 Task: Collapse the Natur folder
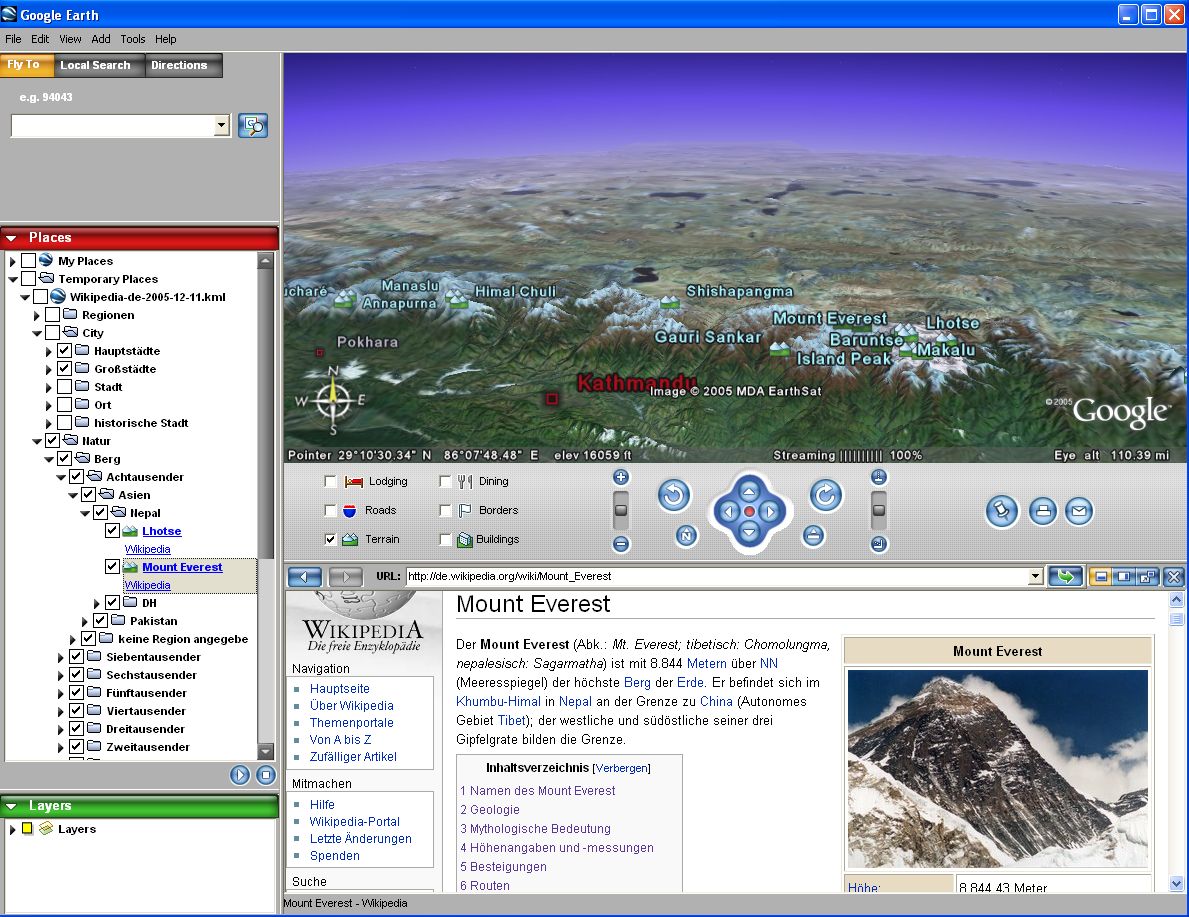click(x=36, y=441)
